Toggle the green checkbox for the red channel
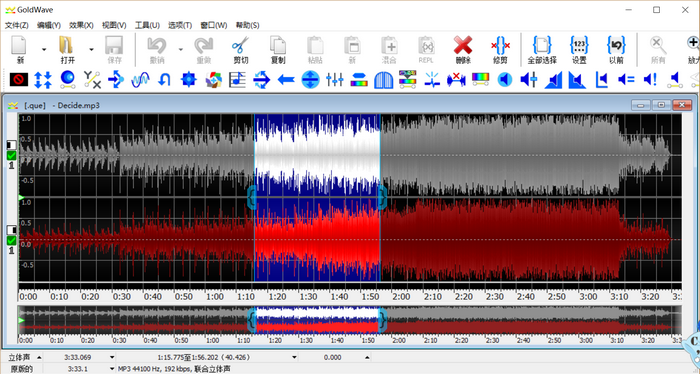Viewport: 700px width, 374px height. (x=12, y=241)
